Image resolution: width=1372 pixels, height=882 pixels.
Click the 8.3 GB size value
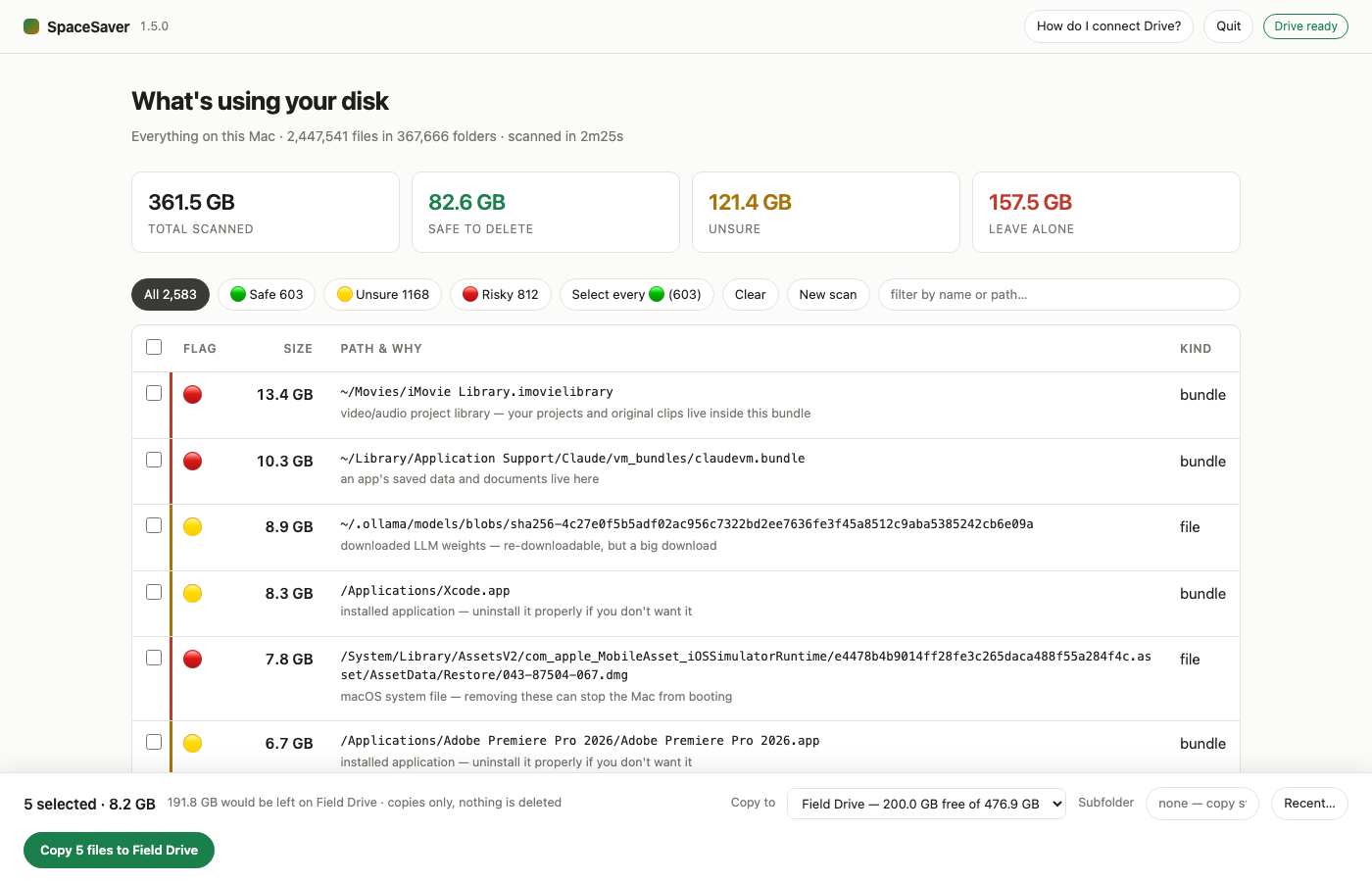click(289, 594)
